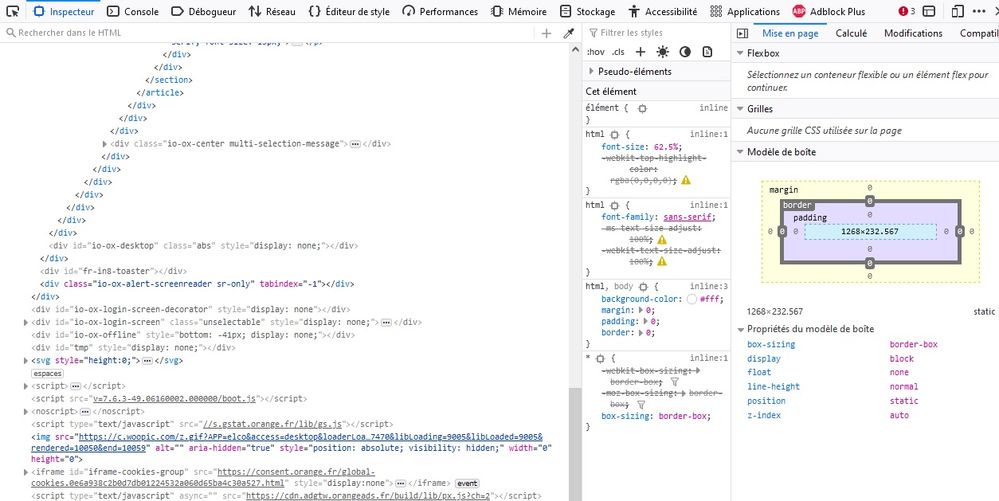The image size is (999, 501).
Task: Click the event badge on iframe
Action: [467, 484]
